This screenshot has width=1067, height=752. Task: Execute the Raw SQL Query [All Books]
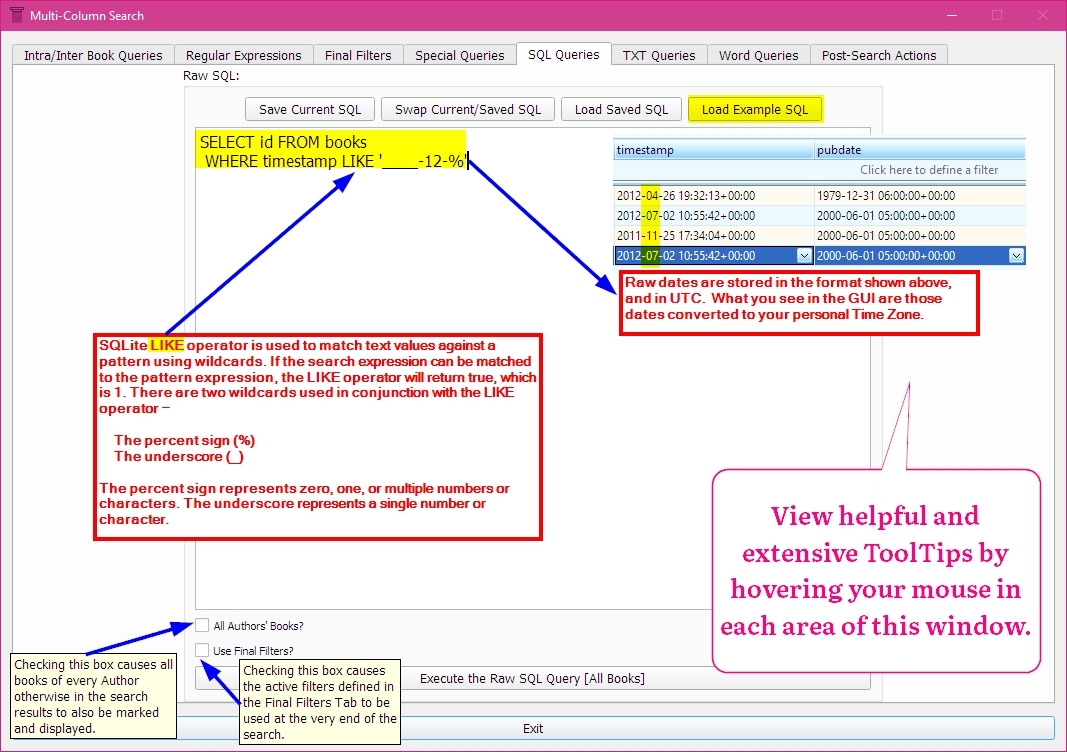532,679
